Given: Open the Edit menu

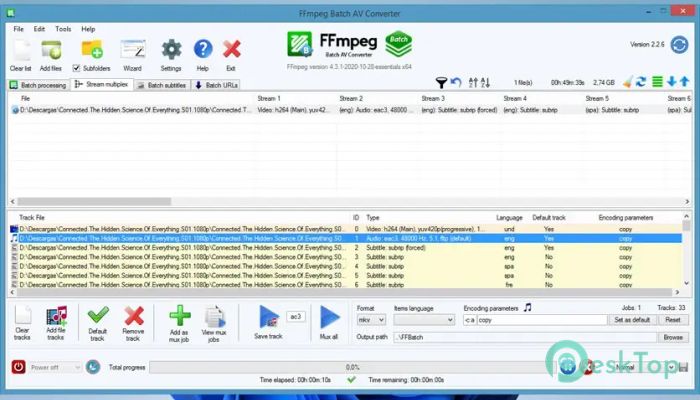Looking at the screenshot, I should click(39, 29).
